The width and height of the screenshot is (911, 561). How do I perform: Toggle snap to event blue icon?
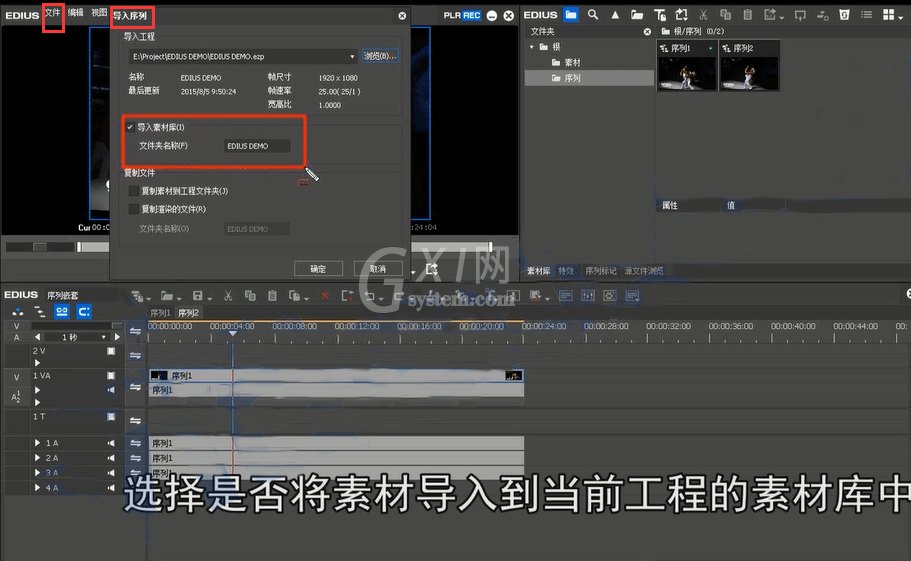click(x=84, y=312)
